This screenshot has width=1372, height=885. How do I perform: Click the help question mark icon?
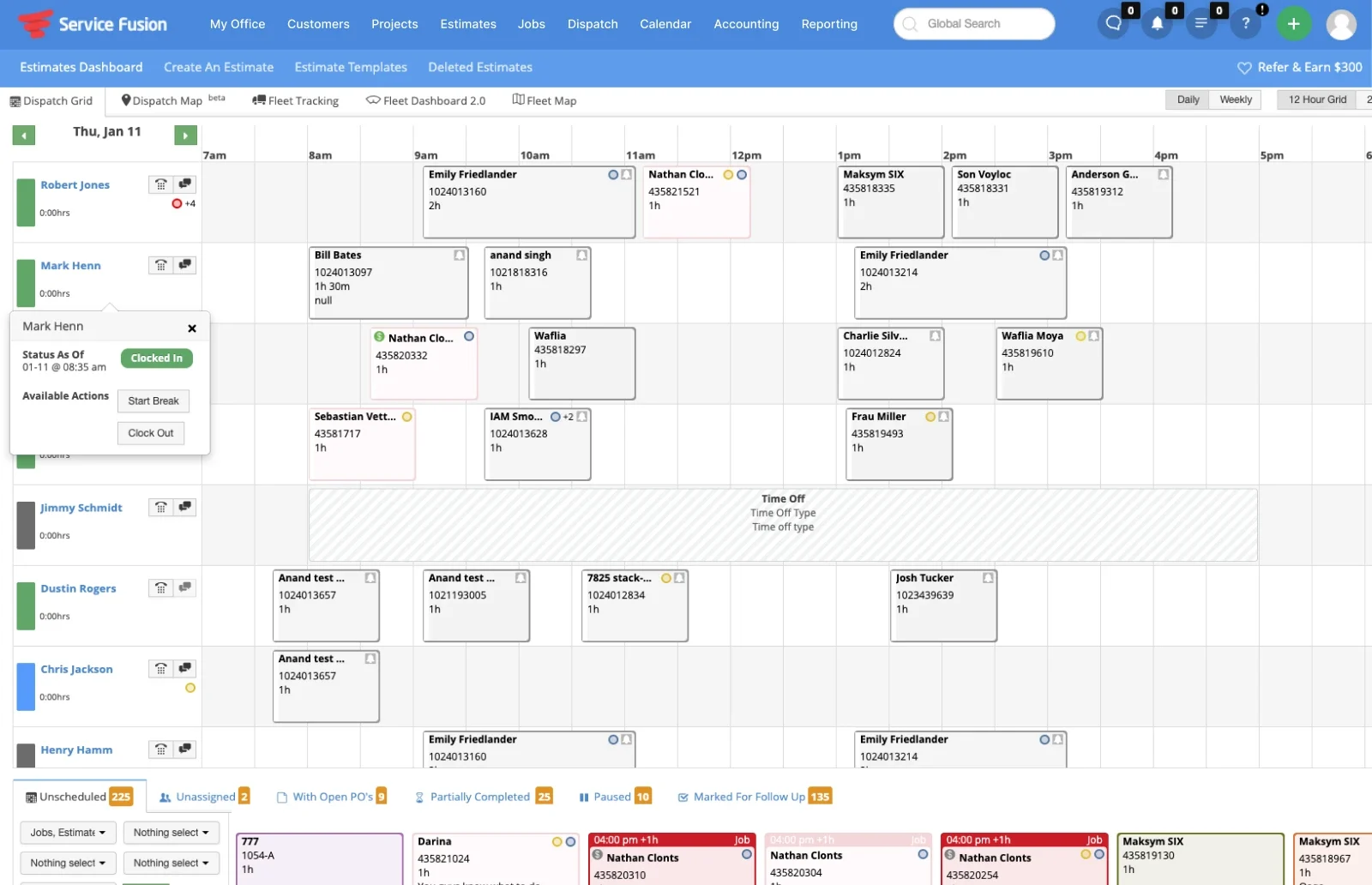pos(1245,24)
